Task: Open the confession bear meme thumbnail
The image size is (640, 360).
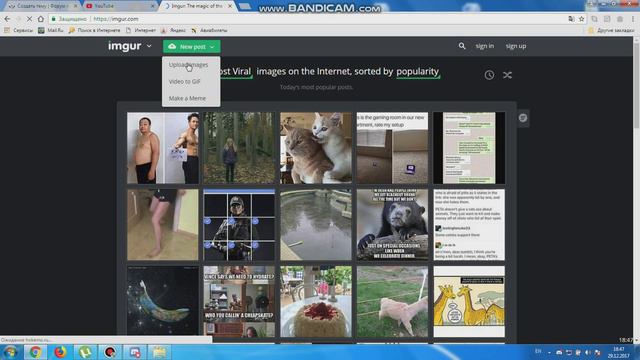Action: 392,224
